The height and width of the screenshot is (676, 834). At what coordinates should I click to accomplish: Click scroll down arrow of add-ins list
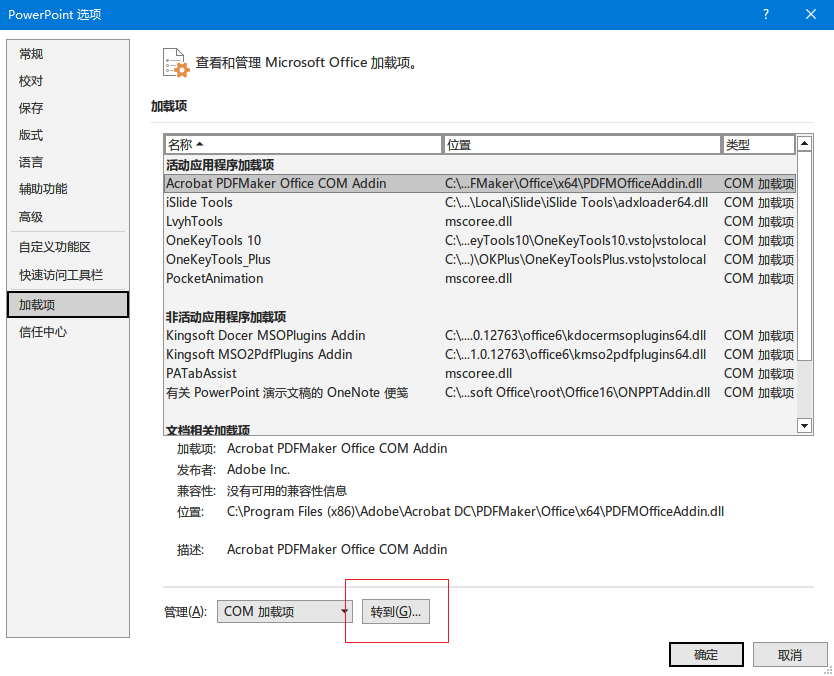pyautogui.click(x=804, y=425)
